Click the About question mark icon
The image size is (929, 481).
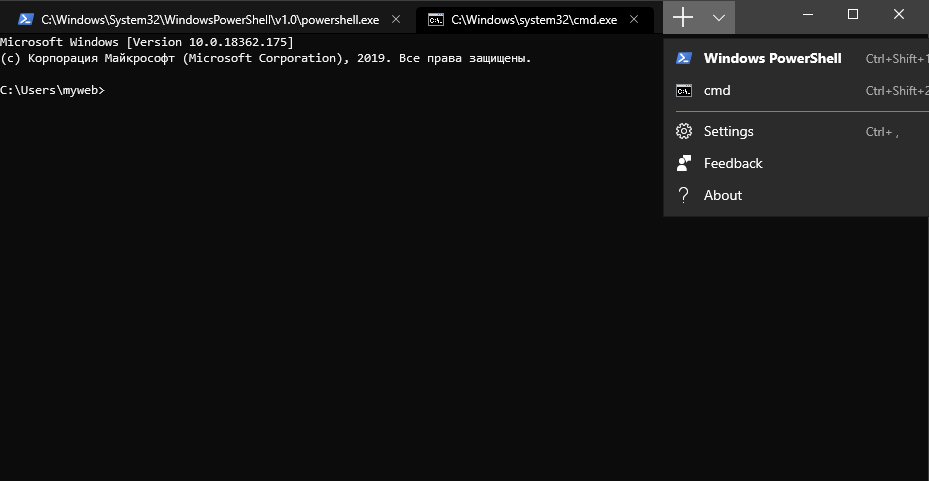click(684, 195)
